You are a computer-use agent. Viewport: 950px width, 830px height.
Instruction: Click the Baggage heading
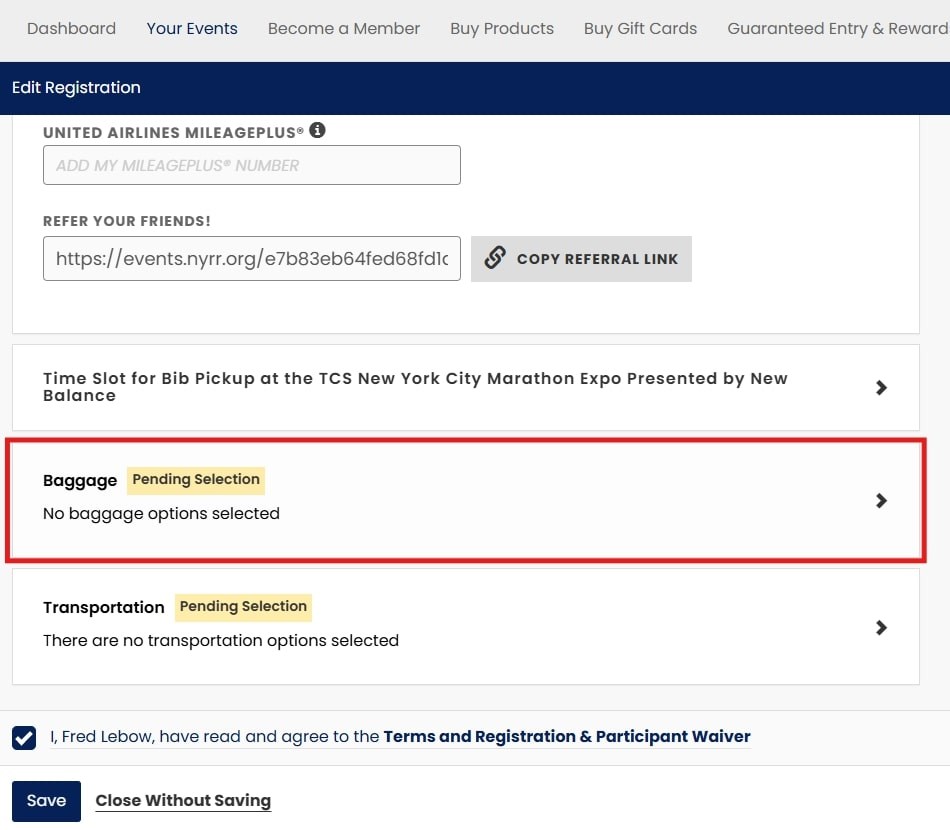click(x=80, y=480)
